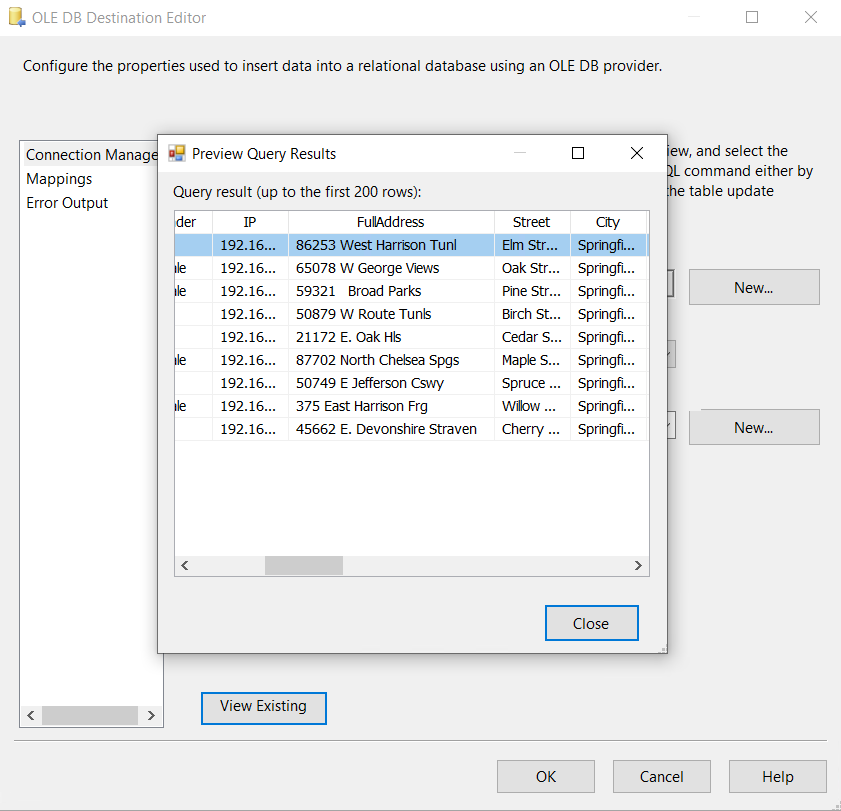Viewport: 841px width, 811px height.
Task: Select the Connection Manager page
Action: 91,155
